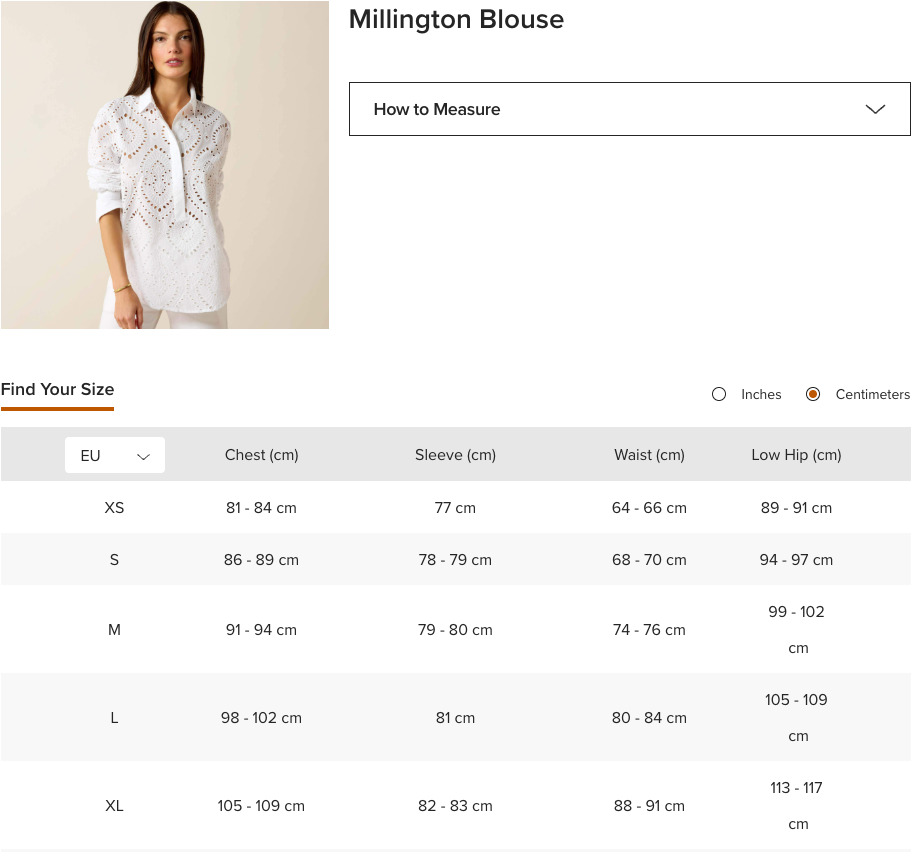Click the 81 - 84 cm chest value
The height and width of the screenshot is (852, 915).
tap(261, 508)
